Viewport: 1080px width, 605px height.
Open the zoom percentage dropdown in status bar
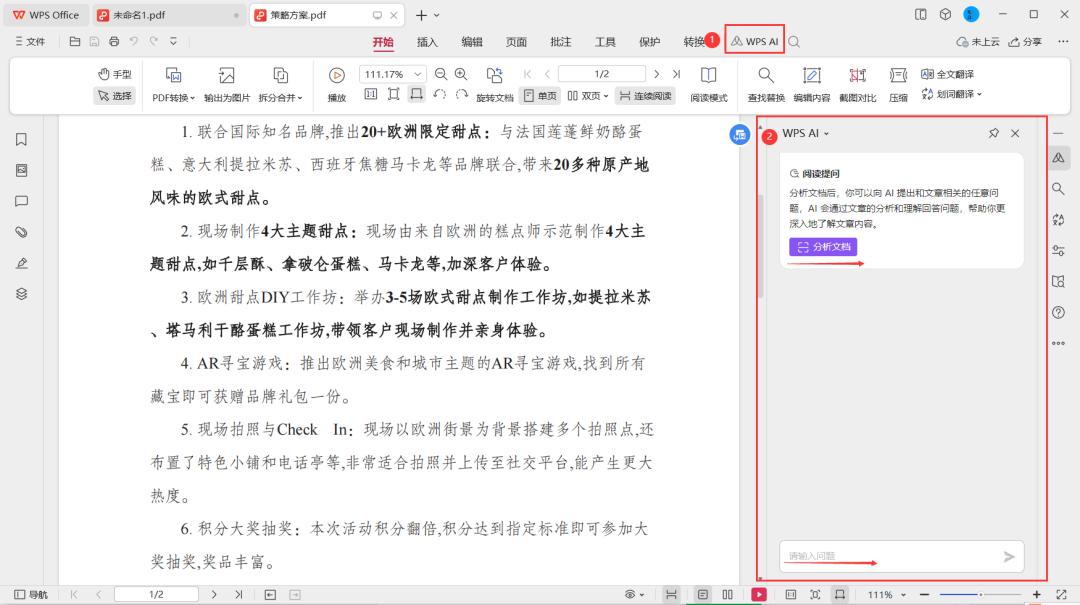click(x=885, y=593)
